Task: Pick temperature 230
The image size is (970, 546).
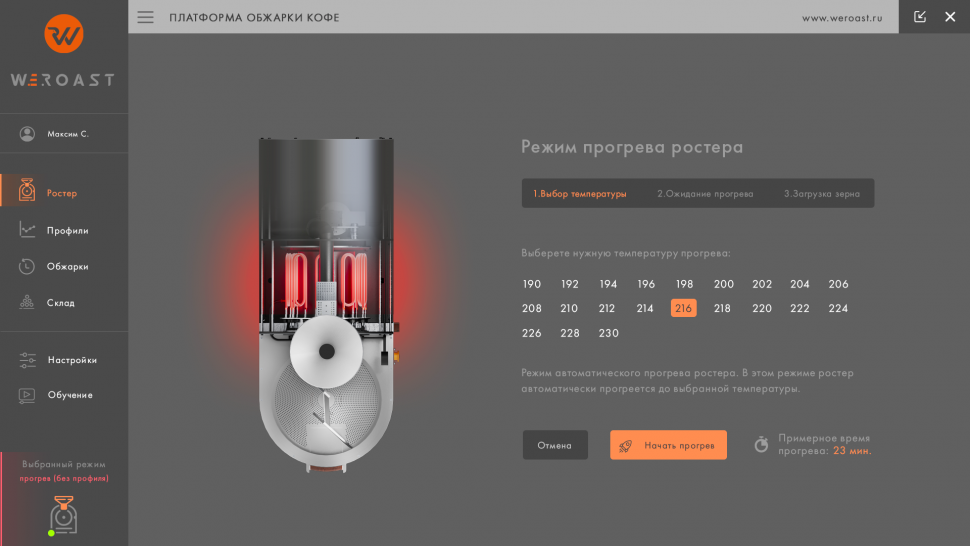Action: click(x=608, y=333)
